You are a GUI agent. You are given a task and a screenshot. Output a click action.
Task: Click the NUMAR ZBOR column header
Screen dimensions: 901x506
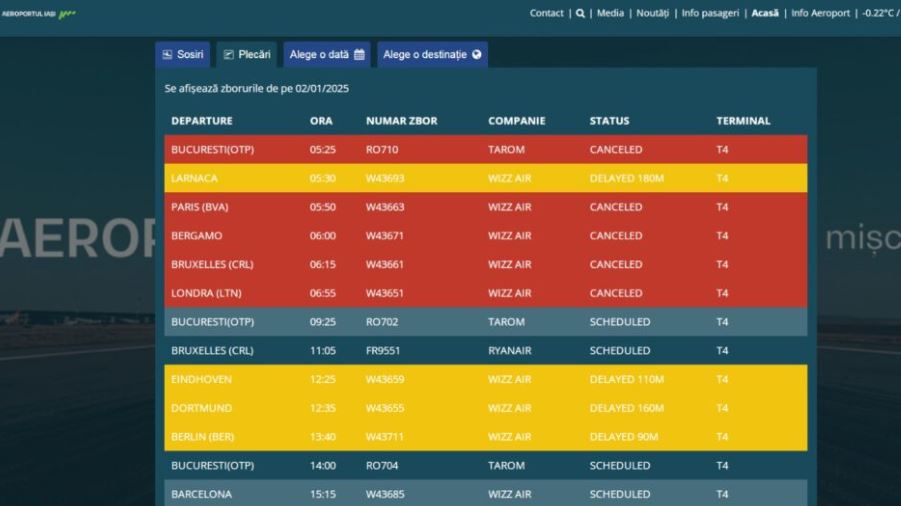[x=402, y=121]
